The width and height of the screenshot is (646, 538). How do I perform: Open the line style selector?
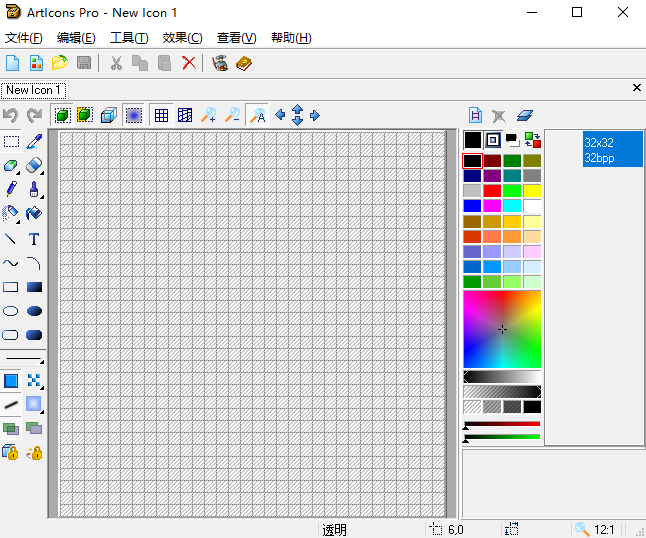tap(24, 359)
